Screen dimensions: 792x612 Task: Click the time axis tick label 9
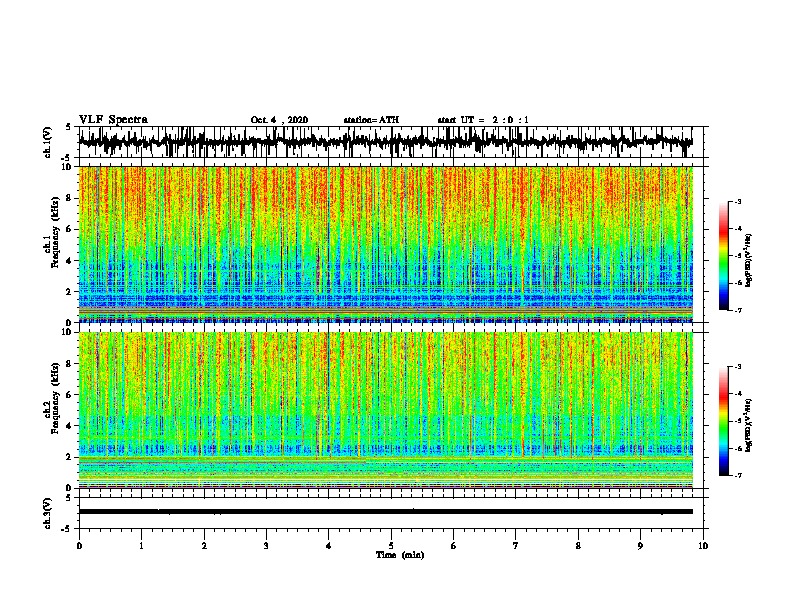pos(640,546)
